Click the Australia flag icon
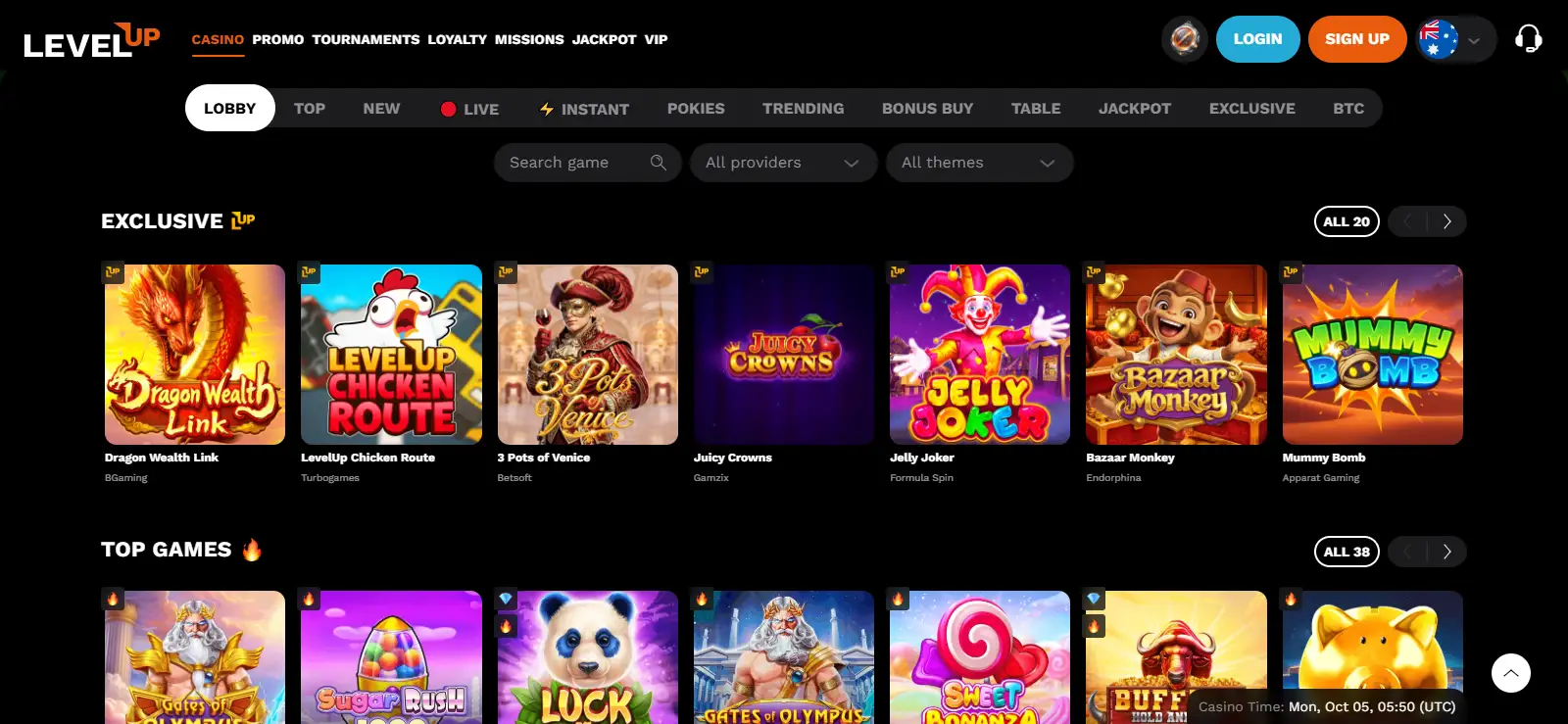Screen dimensions: 1568x724 point(1438,39)
